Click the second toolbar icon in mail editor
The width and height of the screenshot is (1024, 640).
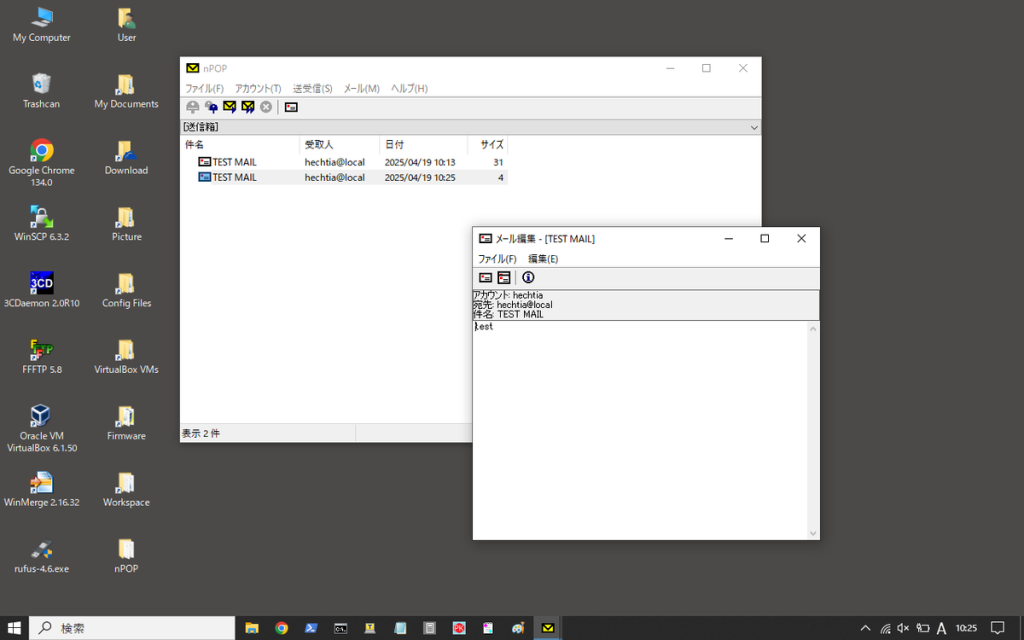(503, 277)
